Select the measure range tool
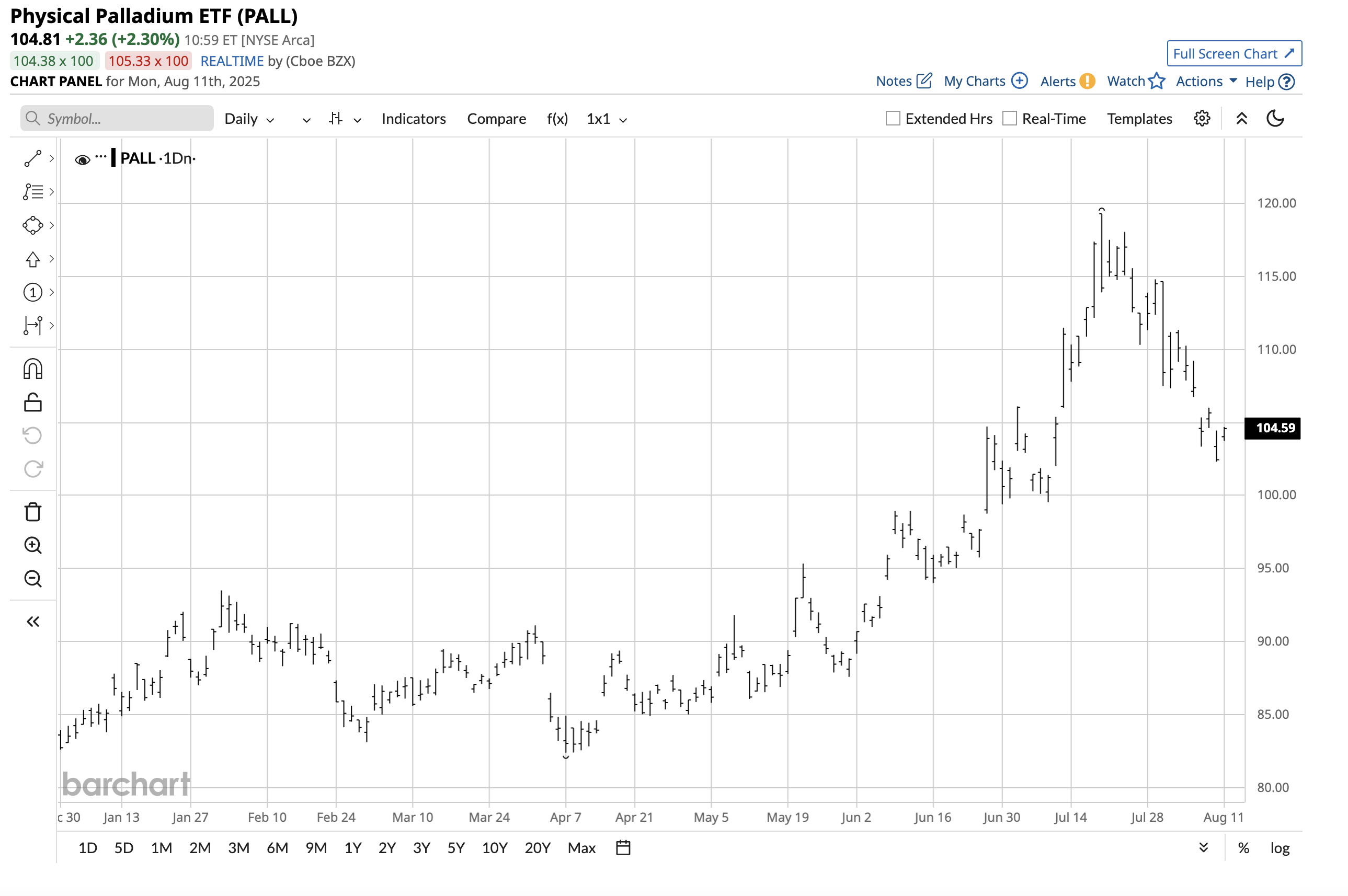Viewport: 1348px width, 896px height. 32,326
